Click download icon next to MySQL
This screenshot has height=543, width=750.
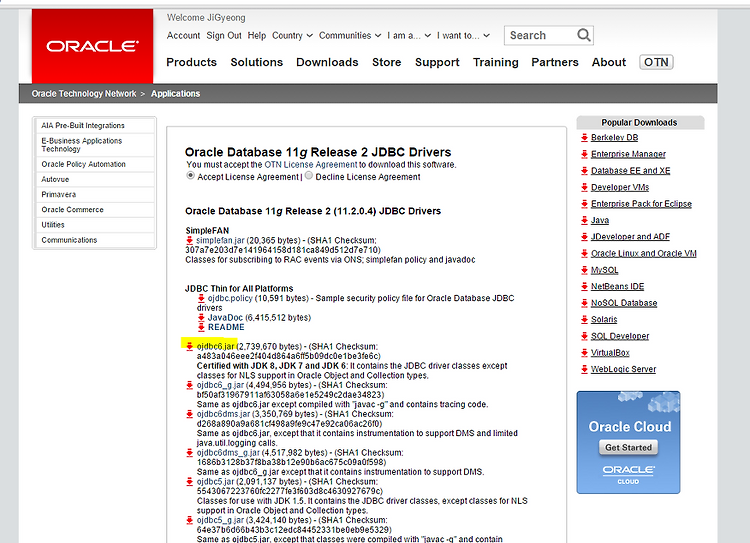(x=584, y=270)
